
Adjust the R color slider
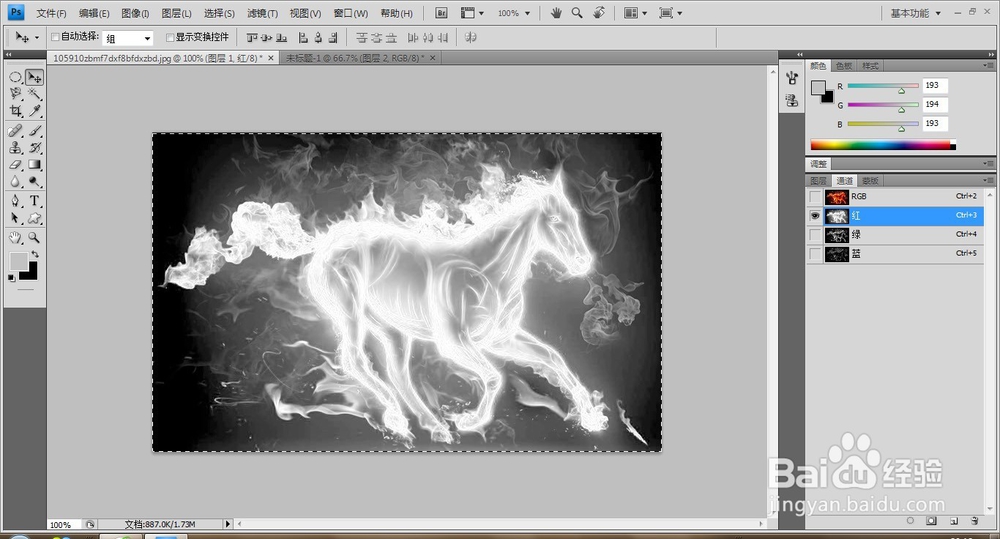click(x=901, y=91)
